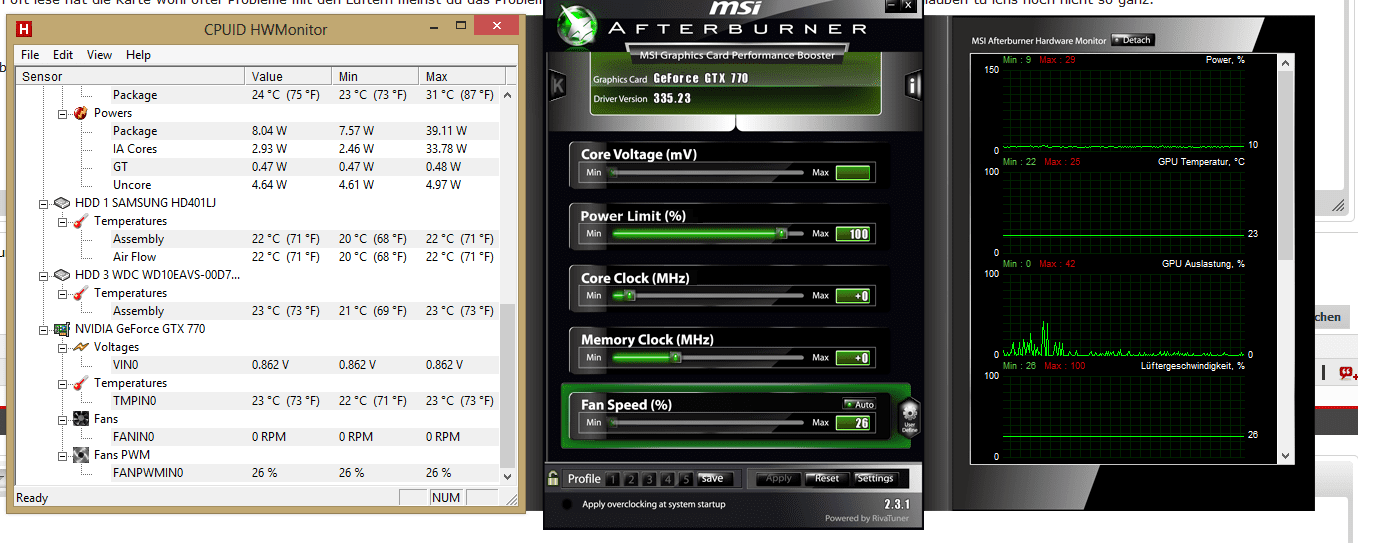Click the Kombustor K icon in Afterburner
Screen dimensions: 1380x544
click(557, 86)
